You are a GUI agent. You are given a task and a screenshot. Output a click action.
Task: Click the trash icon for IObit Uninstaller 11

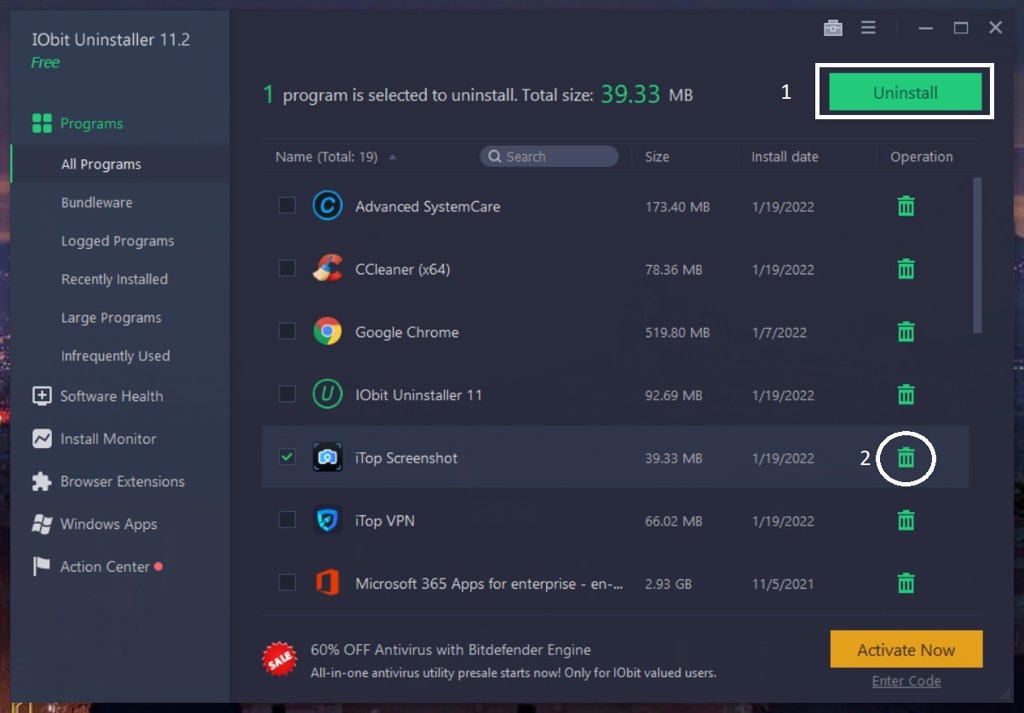point(906,394)
